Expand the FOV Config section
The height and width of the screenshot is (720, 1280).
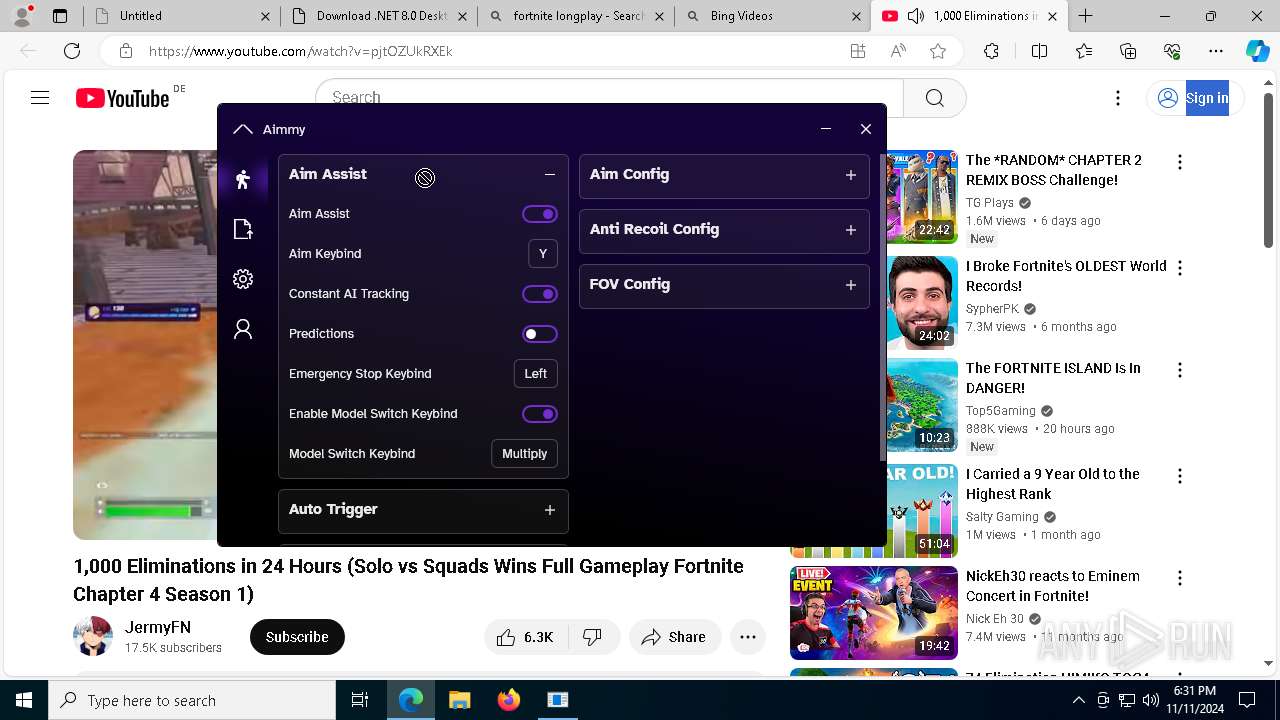click(851, 285)
